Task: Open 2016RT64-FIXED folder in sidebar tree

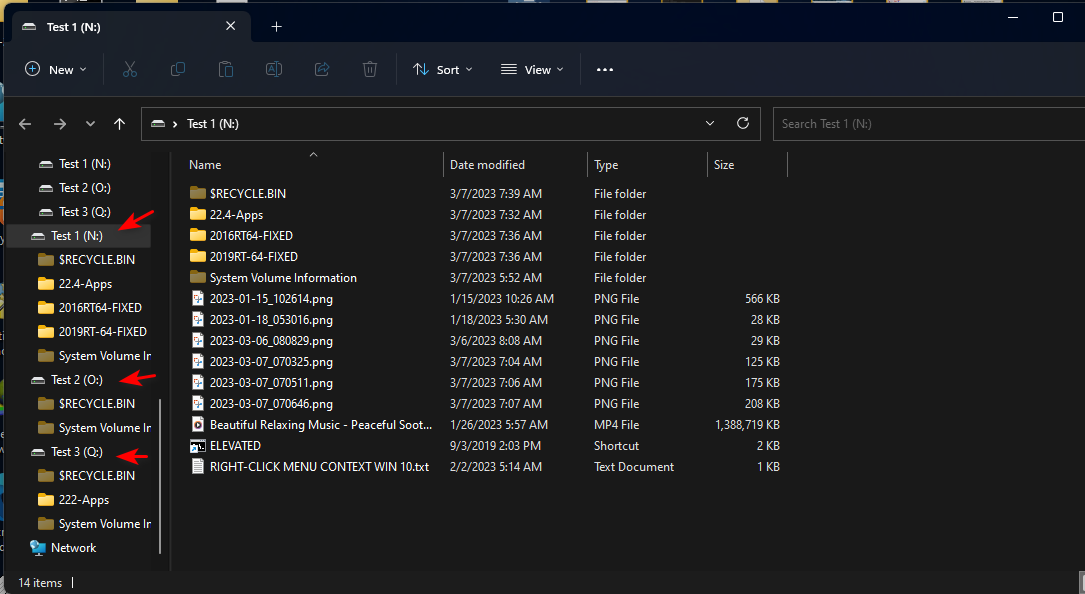Action: (x=100, y=307)
